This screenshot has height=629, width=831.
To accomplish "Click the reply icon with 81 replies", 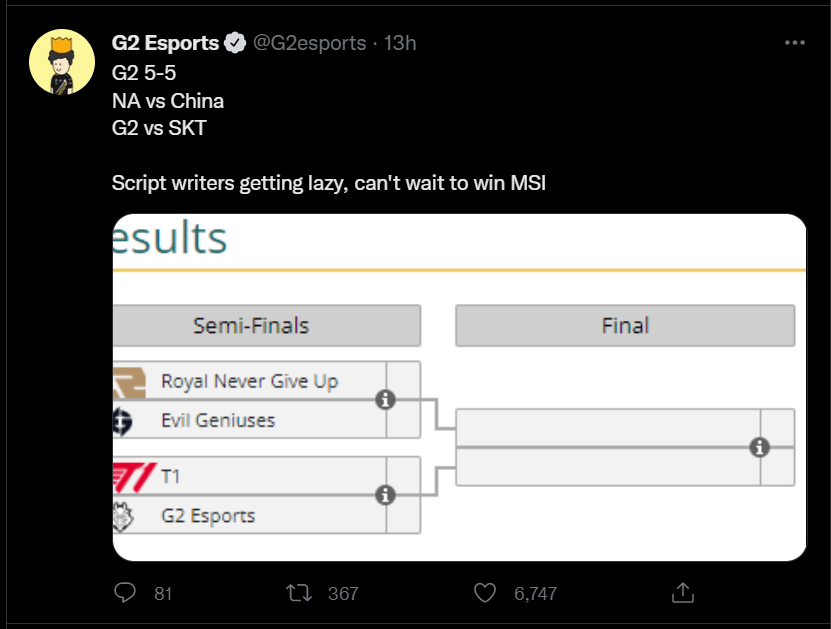I will coord(125,592).
